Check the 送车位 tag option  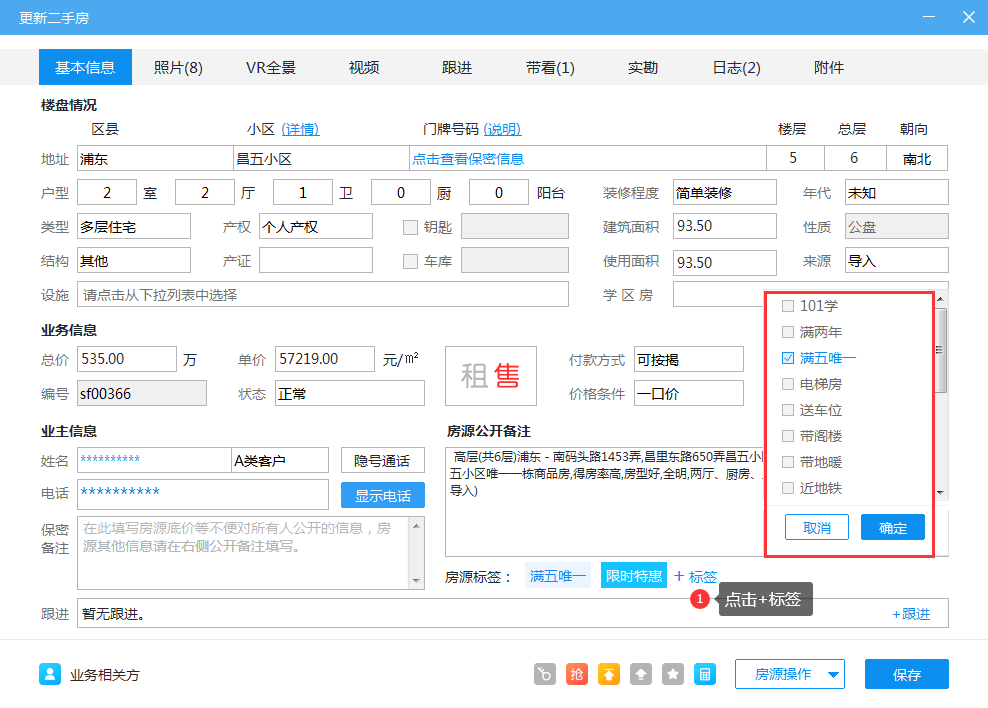click(788, 410)
